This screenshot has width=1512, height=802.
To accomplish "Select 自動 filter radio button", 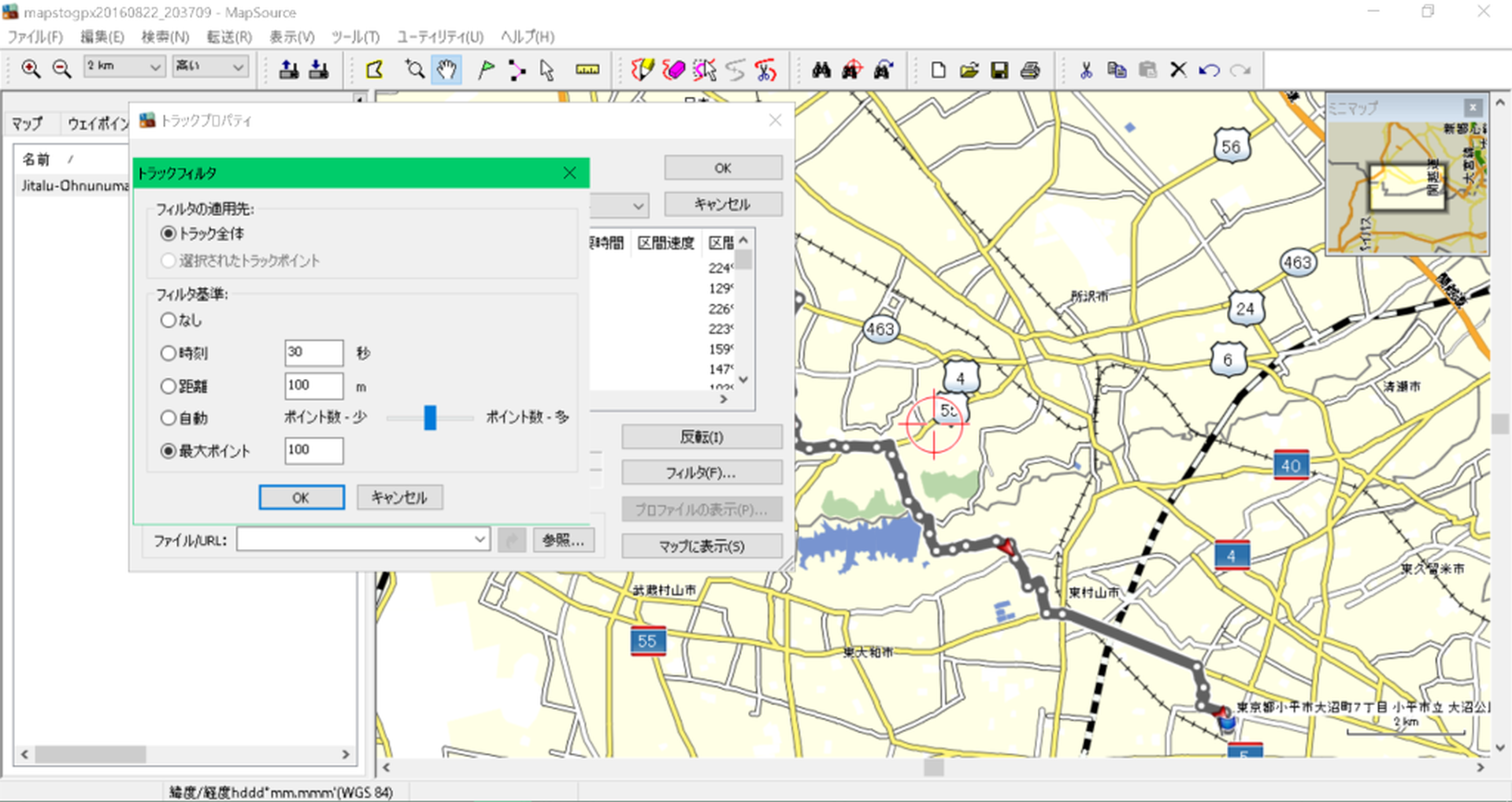I will point(168,418).
